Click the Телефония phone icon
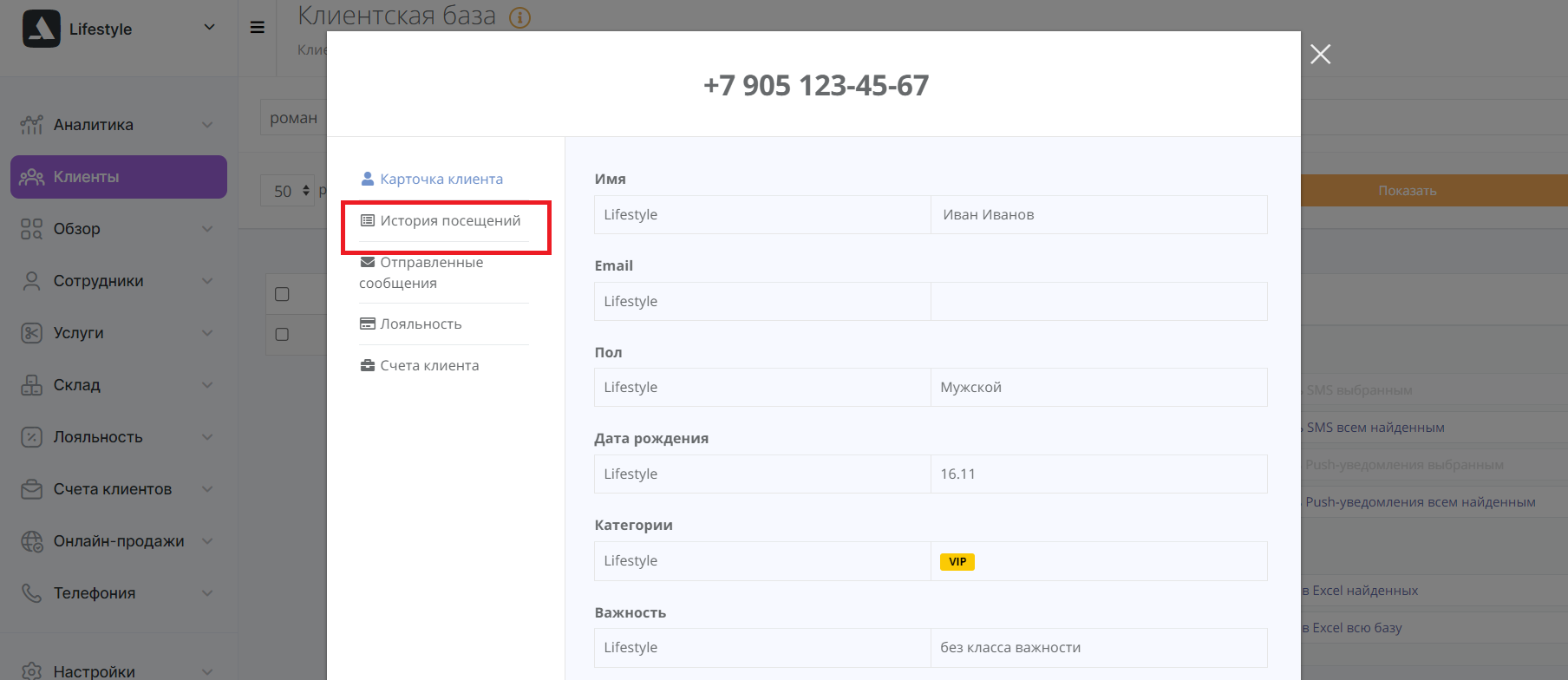This screenshot has width=1568, height=680. [31, 593]
